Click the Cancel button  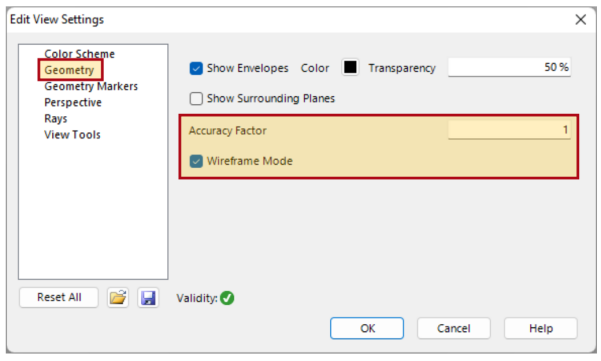454,328
